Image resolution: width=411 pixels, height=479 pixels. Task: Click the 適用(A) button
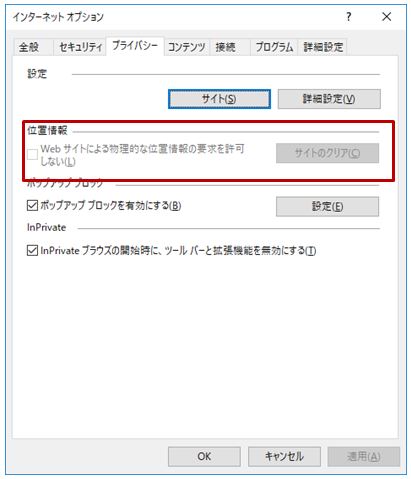pyautogui.click(x=364, y=456)
